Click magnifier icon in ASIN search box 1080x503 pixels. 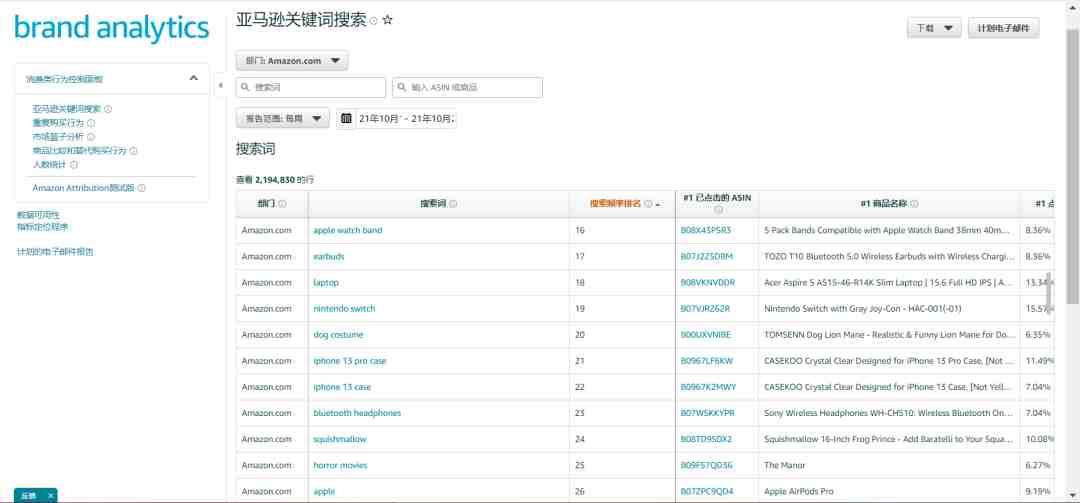(402, 88)
